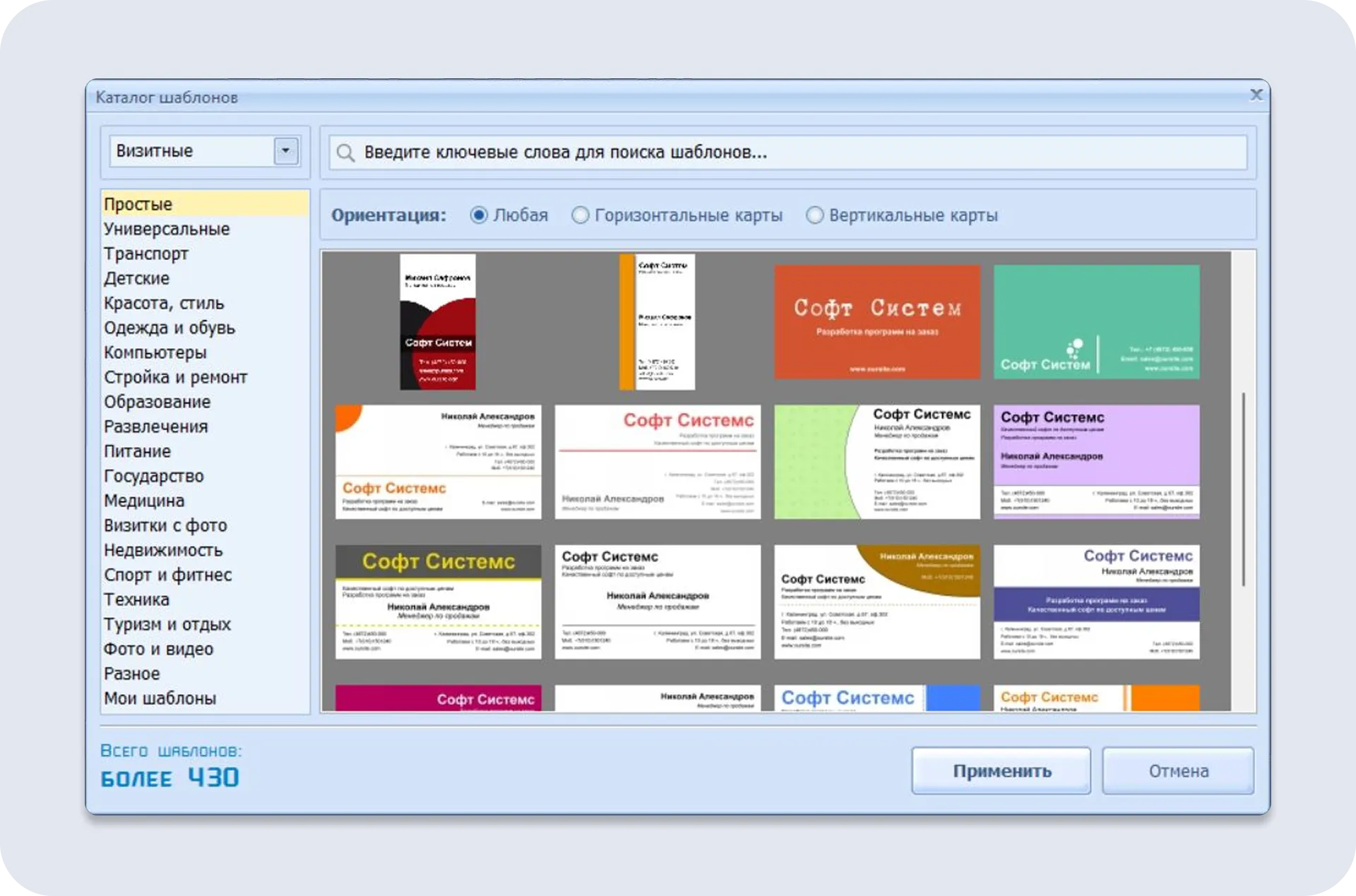
Task: Open the Детские category
Action: coord(205,278)
